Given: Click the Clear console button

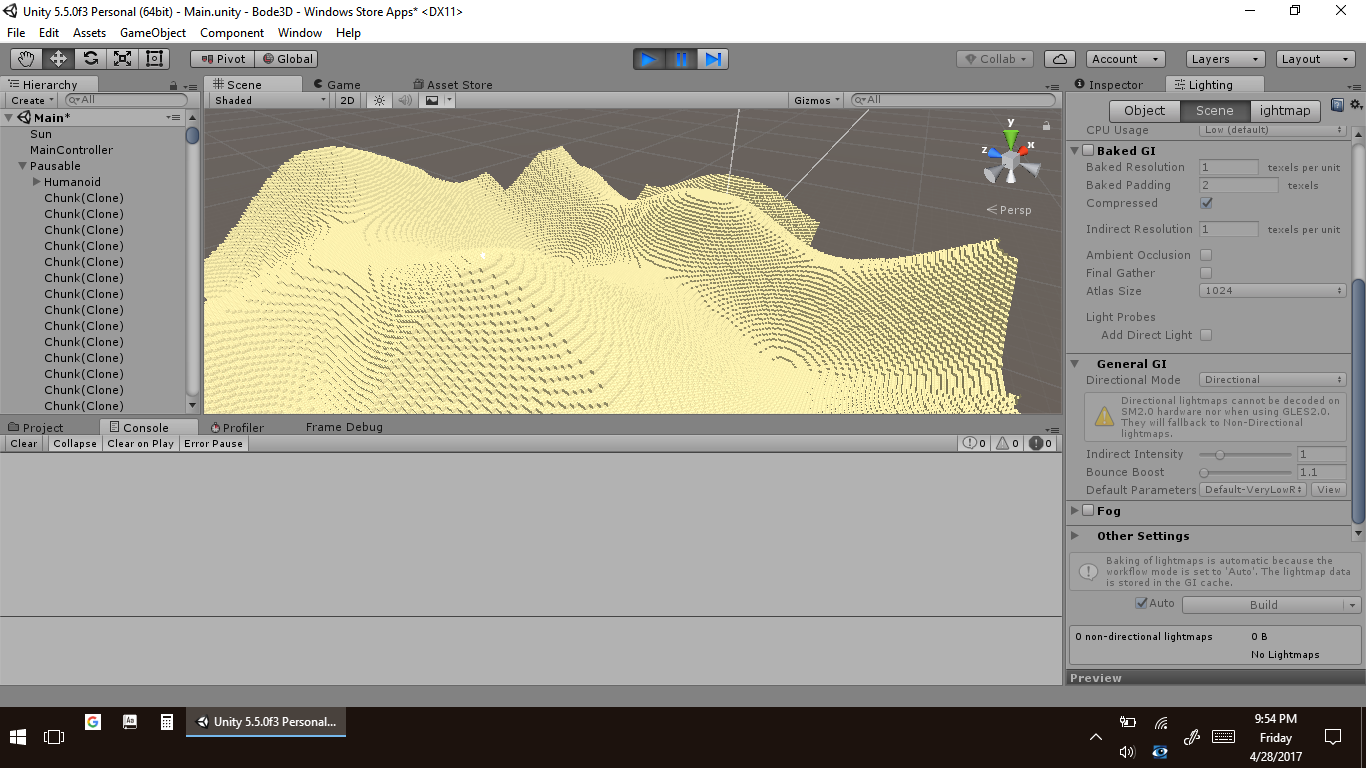Looking at the screenshot, I should (24, 444).
